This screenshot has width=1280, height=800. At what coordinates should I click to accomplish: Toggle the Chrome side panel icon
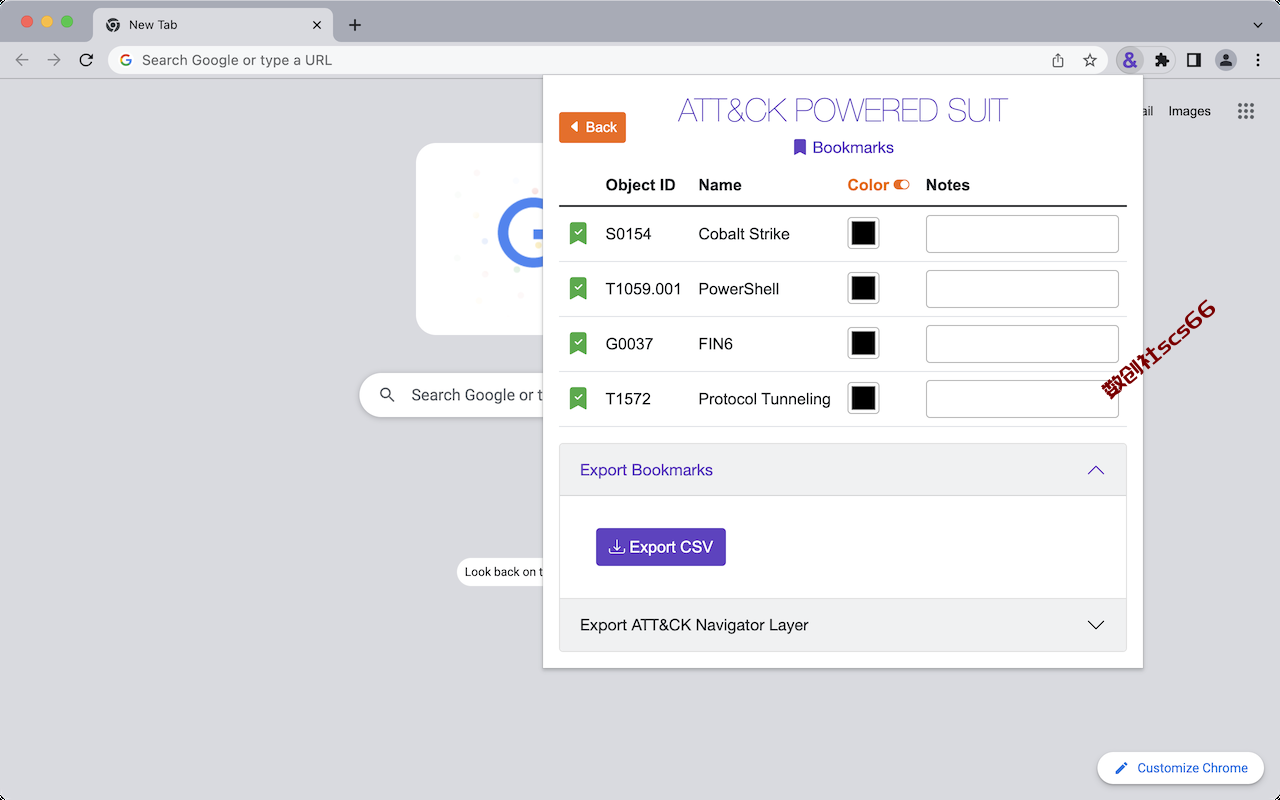[x=1193, y=60]
